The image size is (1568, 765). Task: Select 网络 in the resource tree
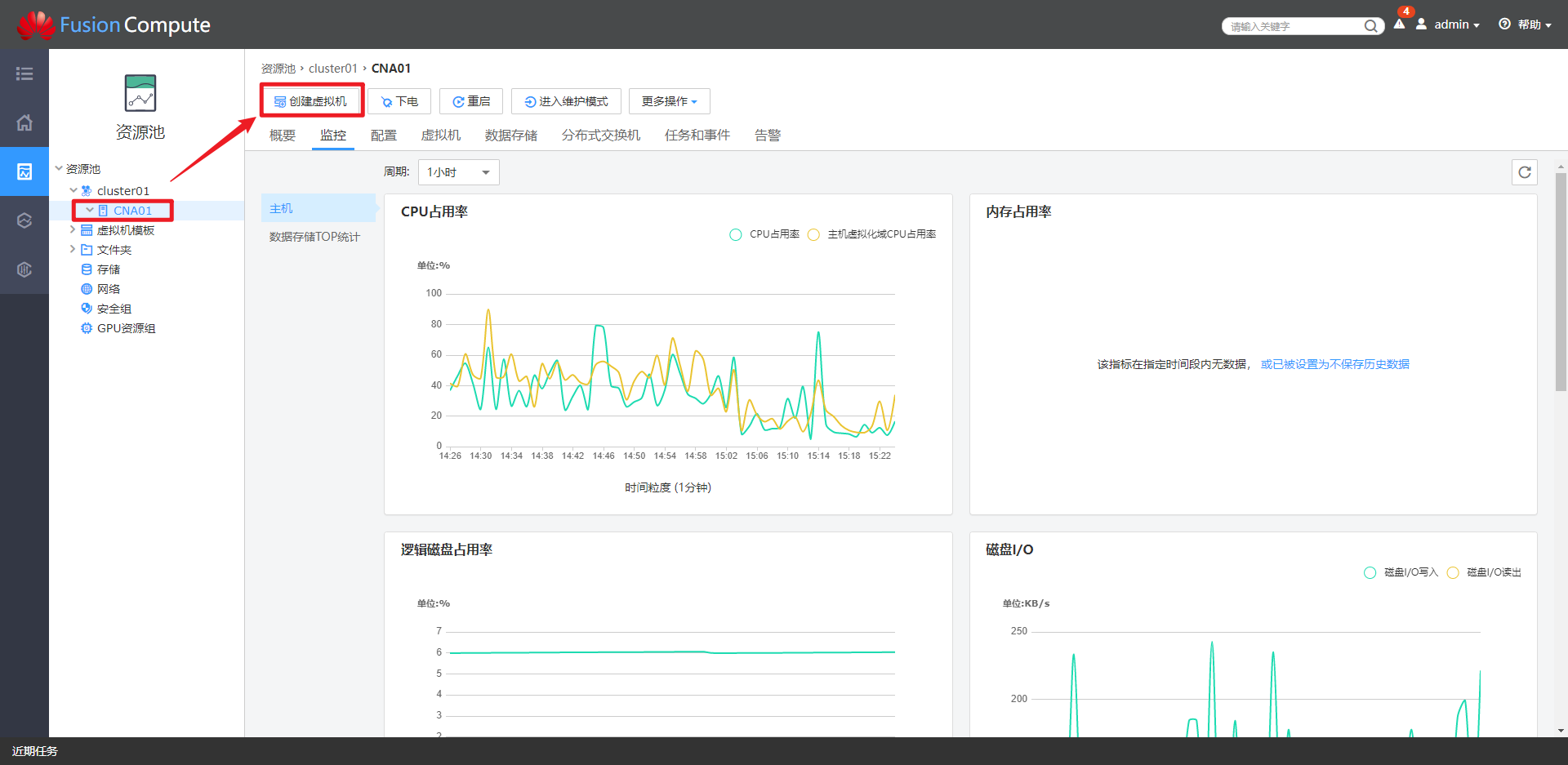109,289
